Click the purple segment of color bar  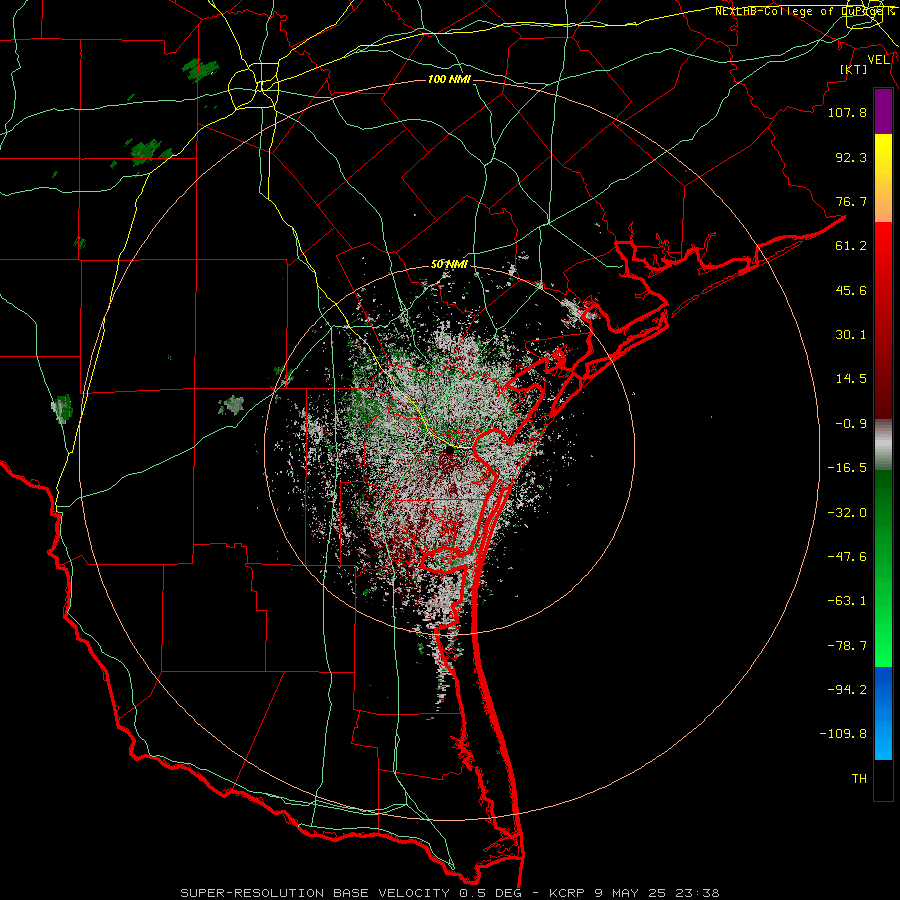(883, 111)
